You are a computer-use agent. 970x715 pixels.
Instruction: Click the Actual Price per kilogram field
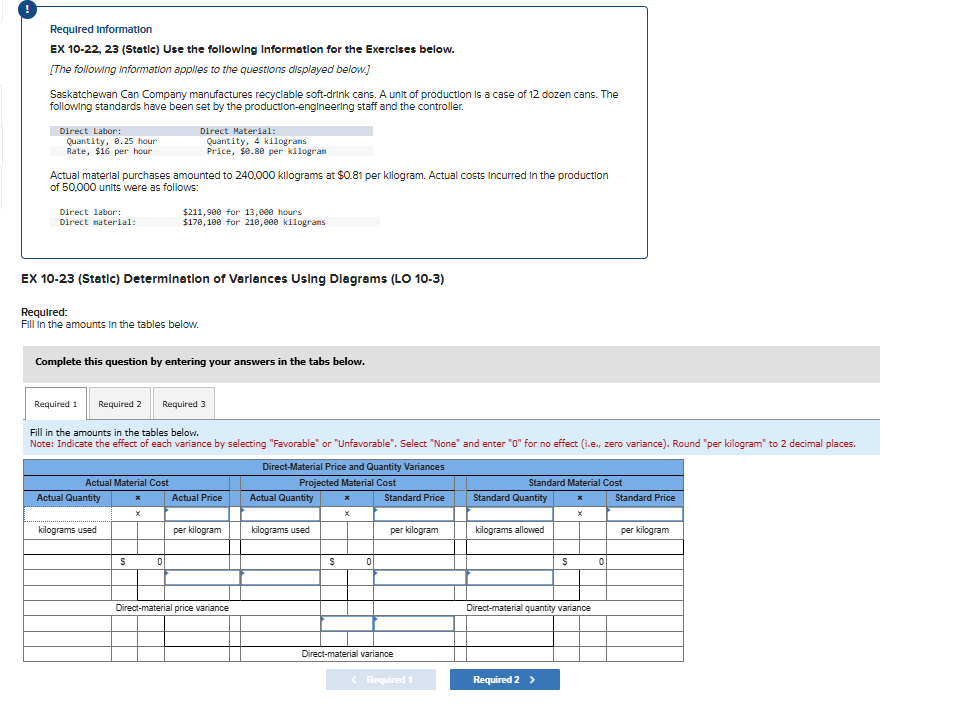[196, 512]
